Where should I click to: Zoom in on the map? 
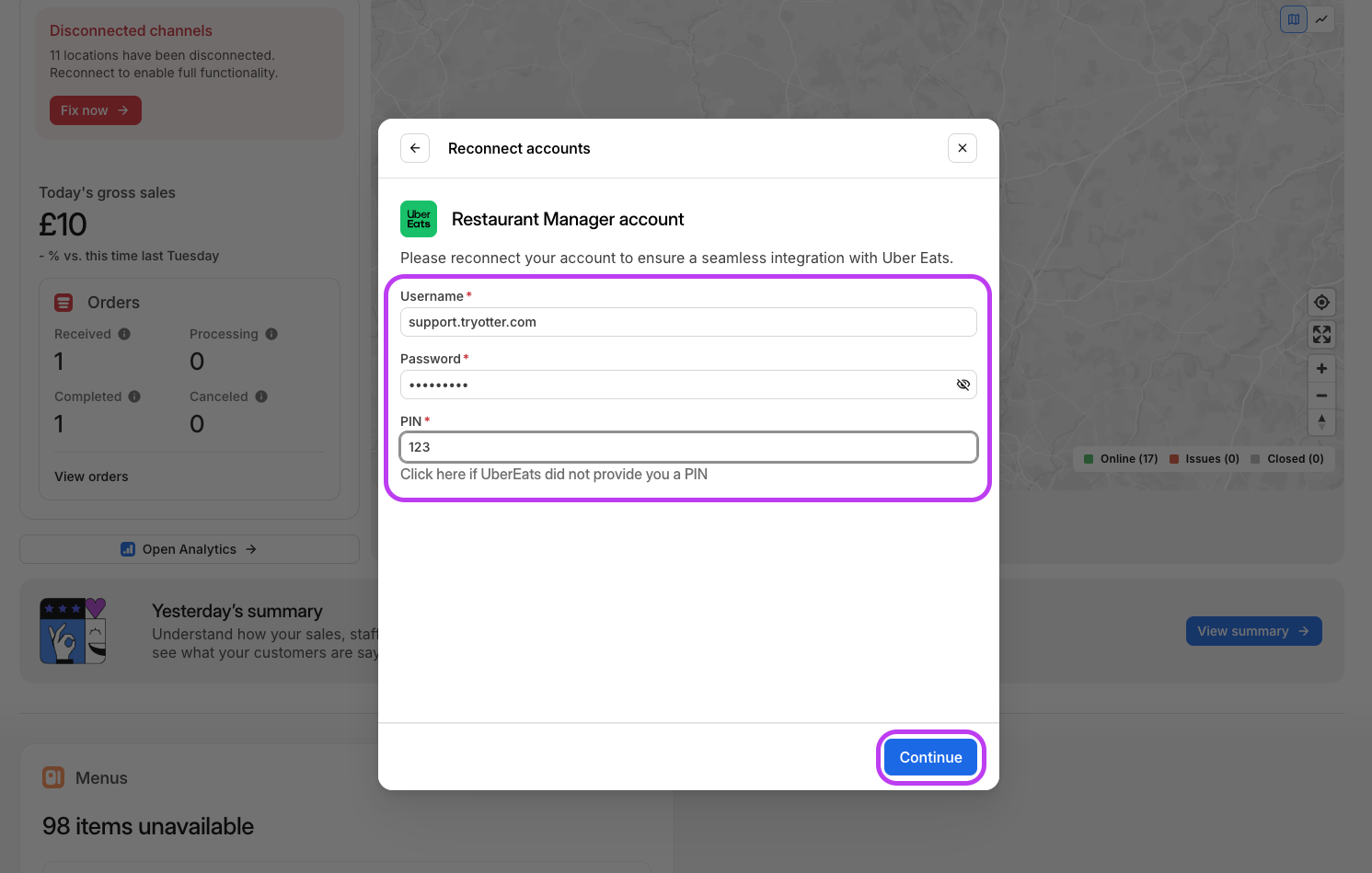point(1321,368)
